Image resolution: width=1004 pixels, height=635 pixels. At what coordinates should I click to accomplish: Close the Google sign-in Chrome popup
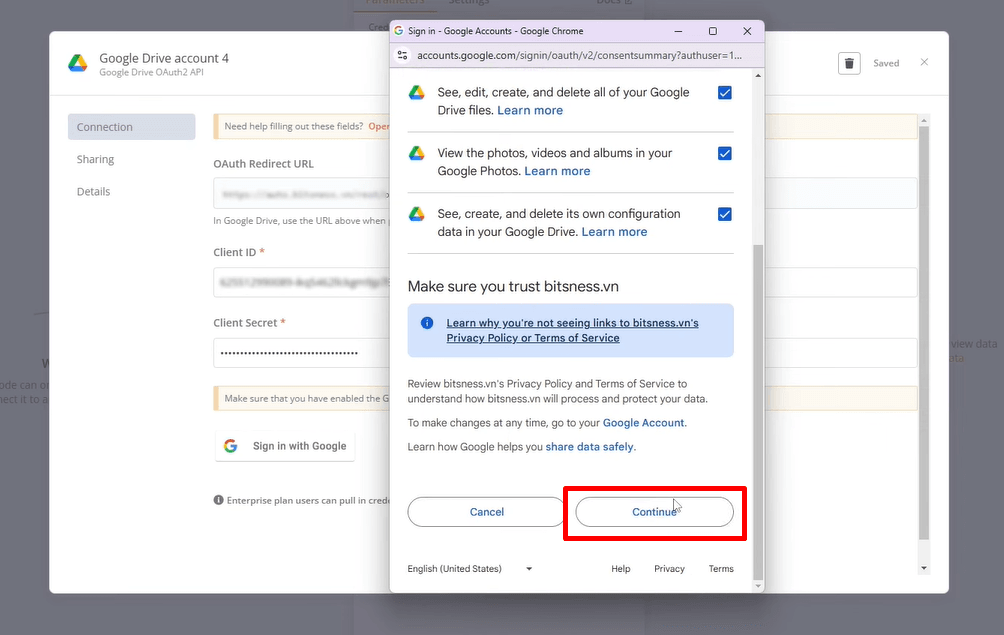(747, 31)
